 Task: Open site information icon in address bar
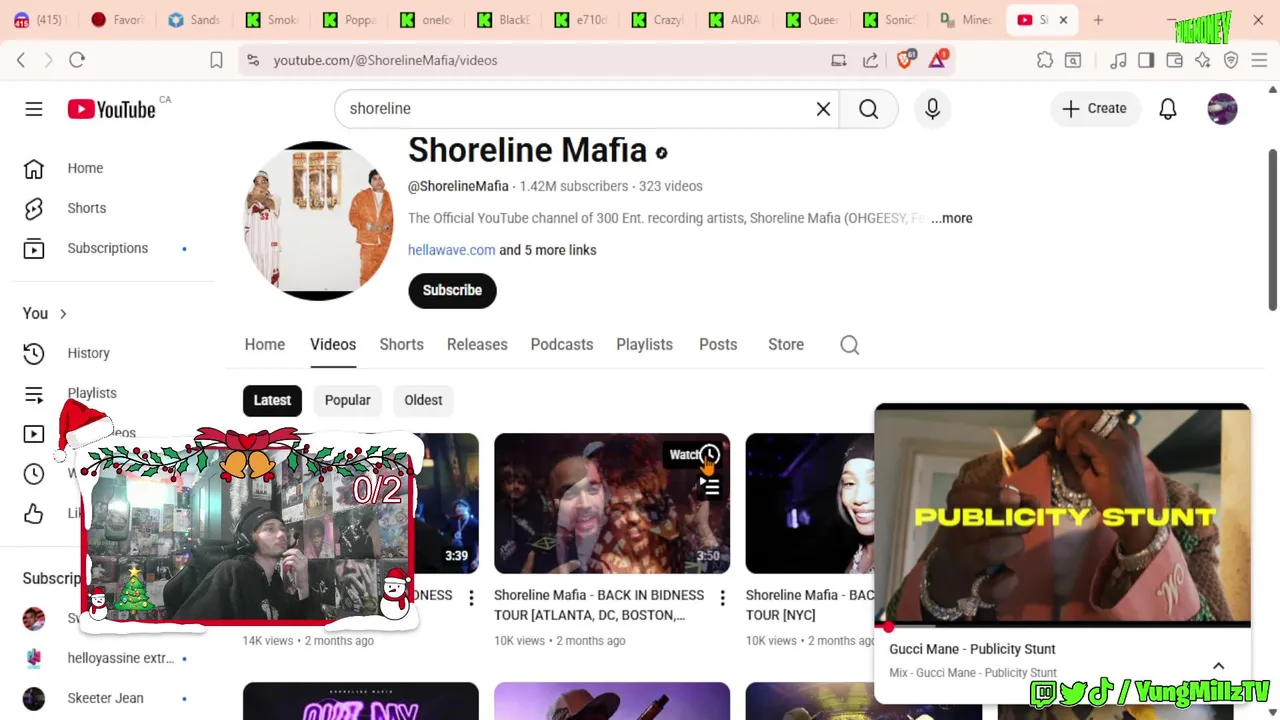253,60
